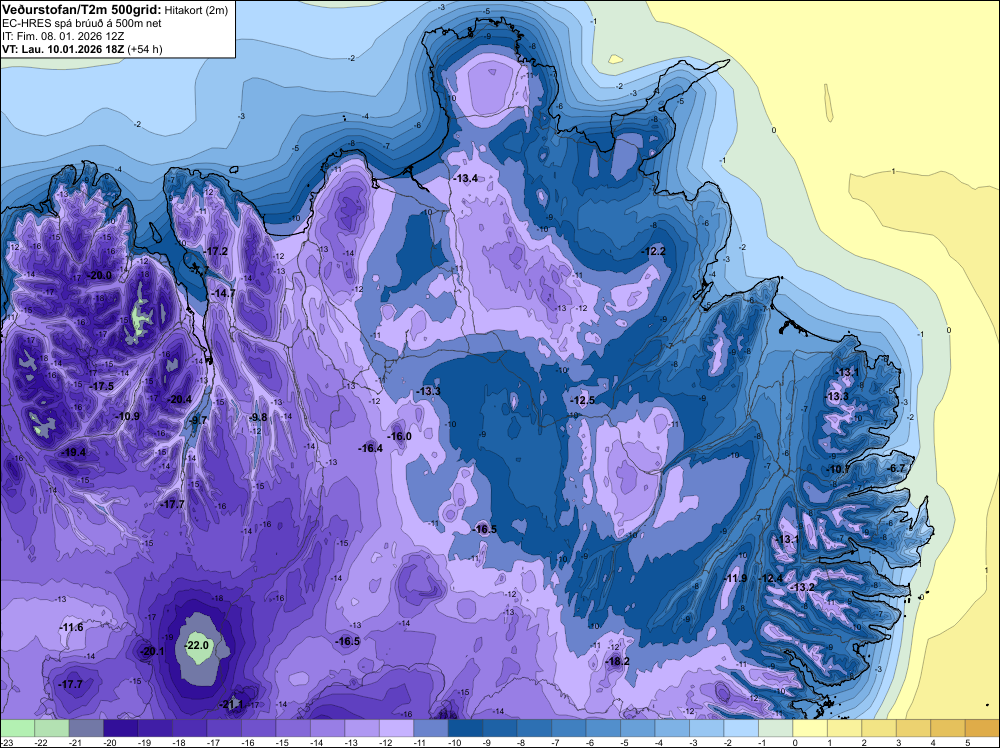Screen dimensions: 1000x748
Task: Click the -12.2 map value
Action: 654,251
